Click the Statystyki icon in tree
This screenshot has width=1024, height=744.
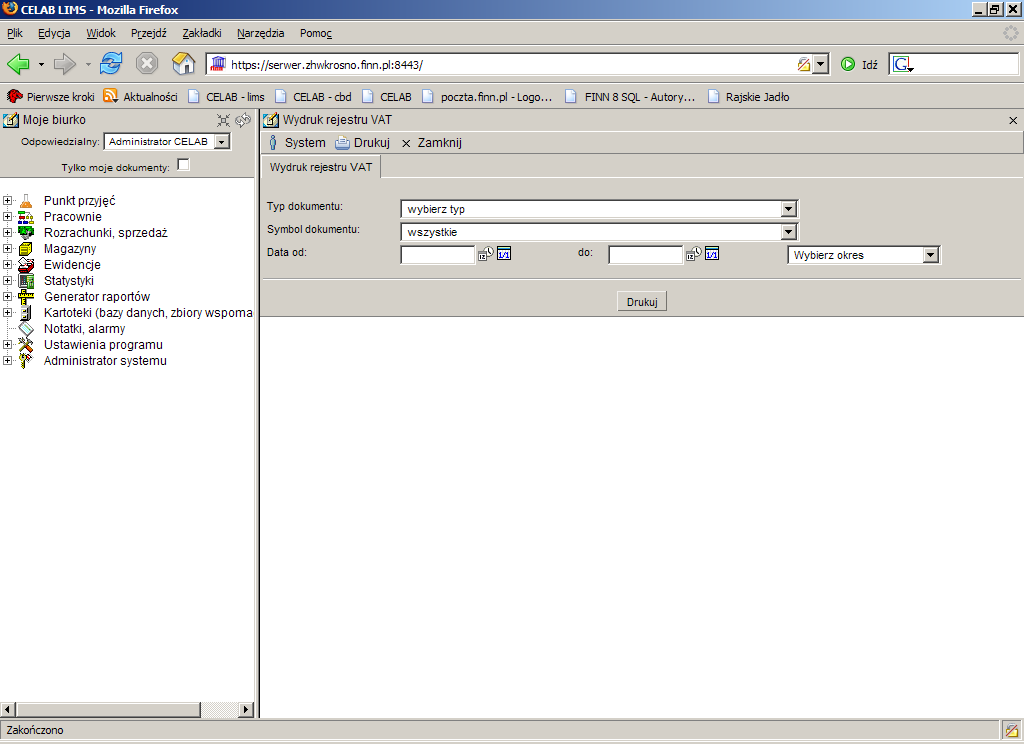tap(25, 280)
